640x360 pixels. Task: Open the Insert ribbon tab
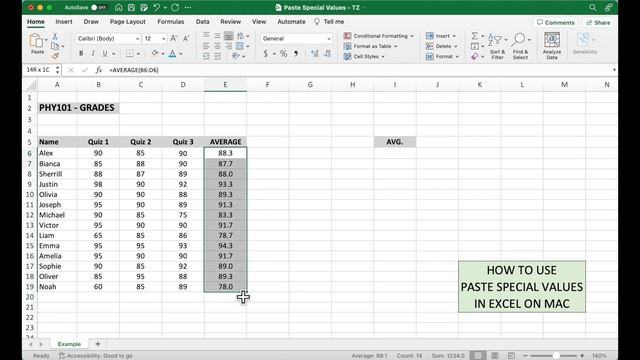pos(64,22)
